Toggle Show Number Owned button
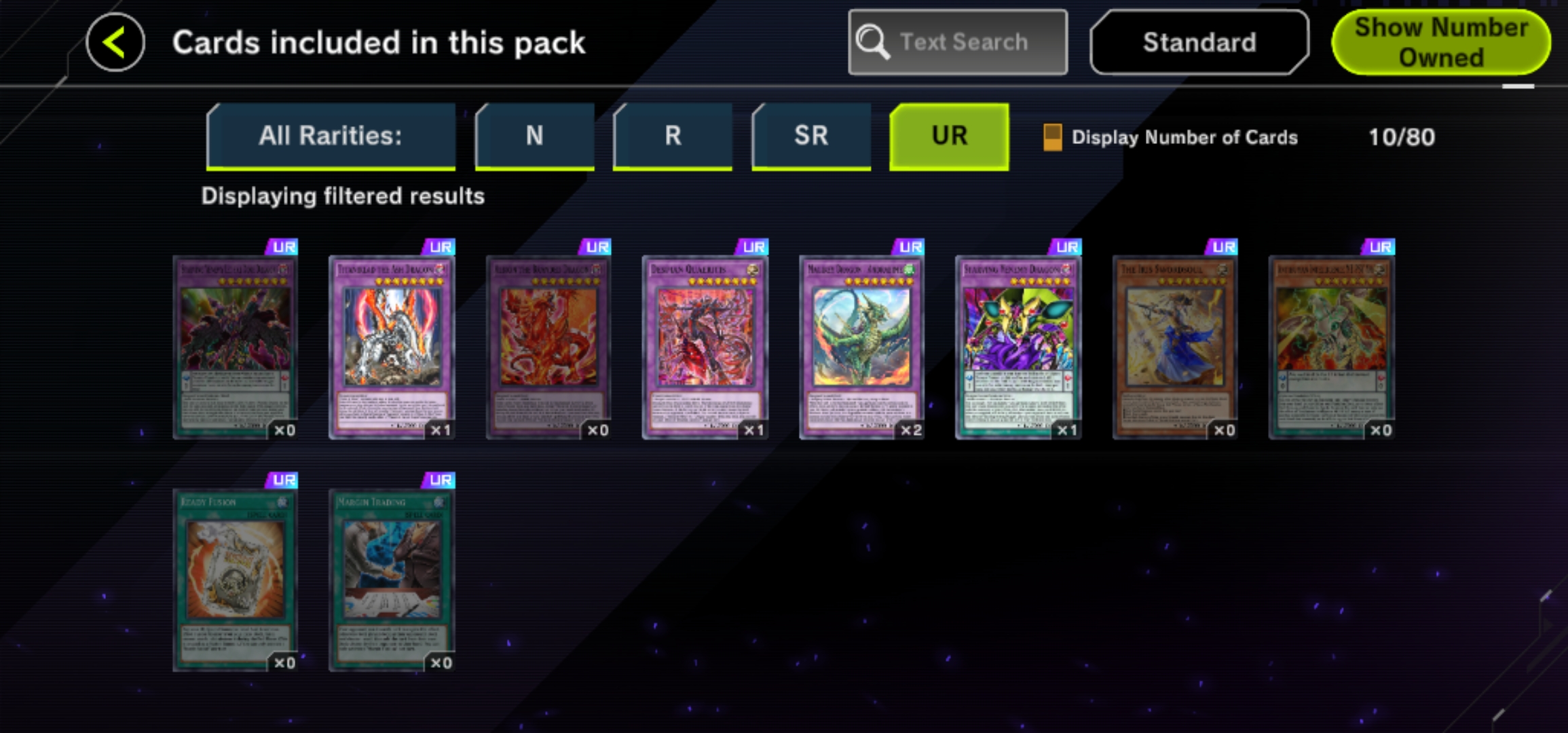Screen dimensions: 1568x733 tap(1440, 42)
